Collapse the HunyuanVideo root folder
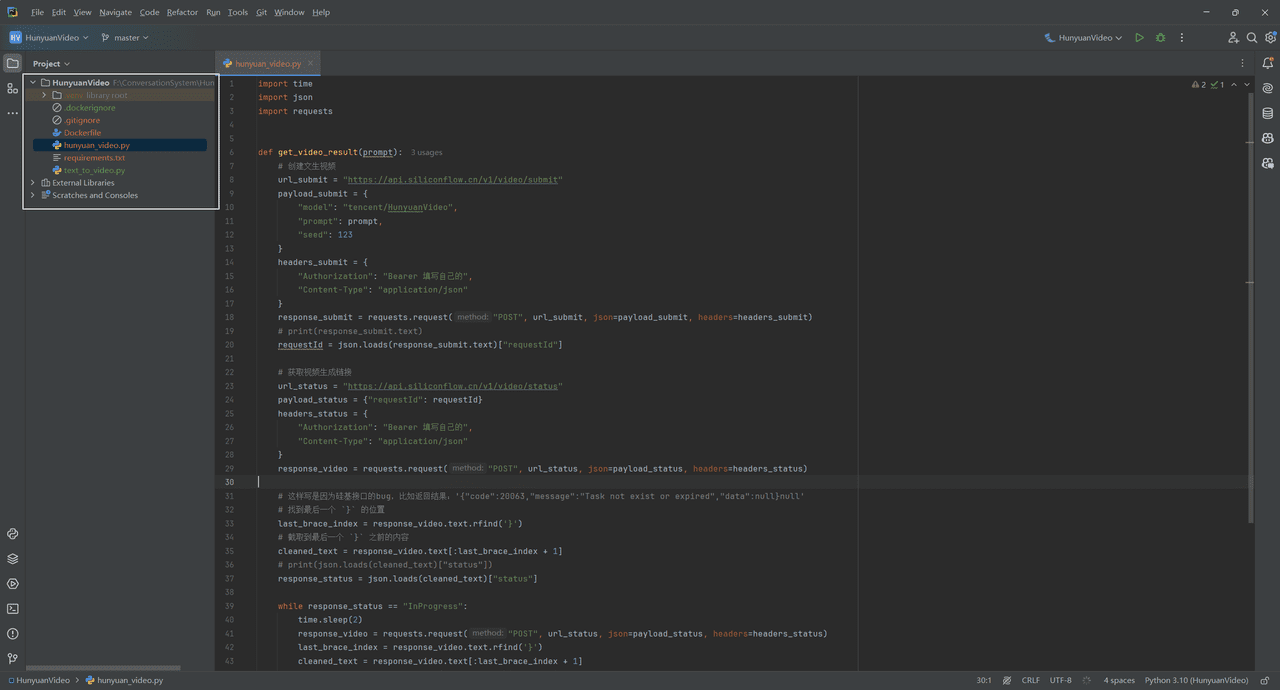 (x=33, y=83)
